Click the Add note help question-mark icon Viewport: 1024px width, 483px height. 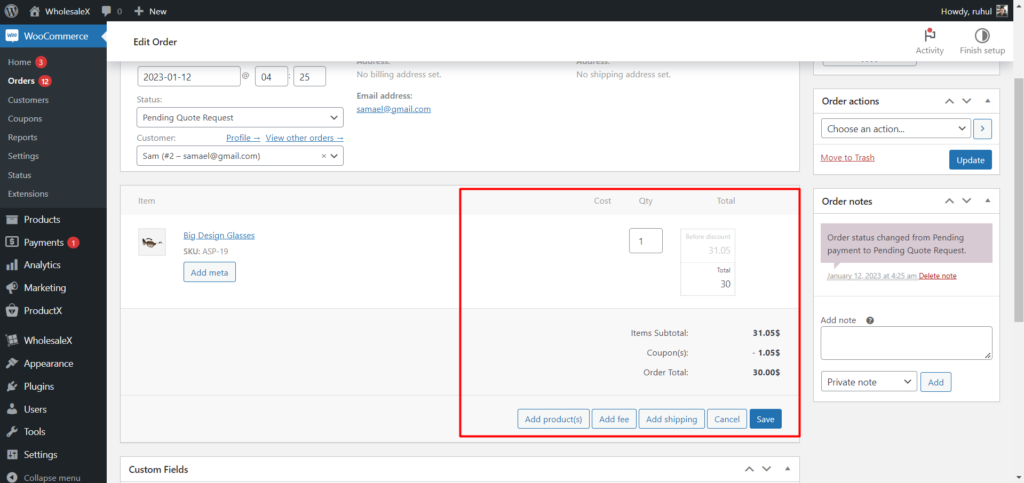[x=870, y=321]
